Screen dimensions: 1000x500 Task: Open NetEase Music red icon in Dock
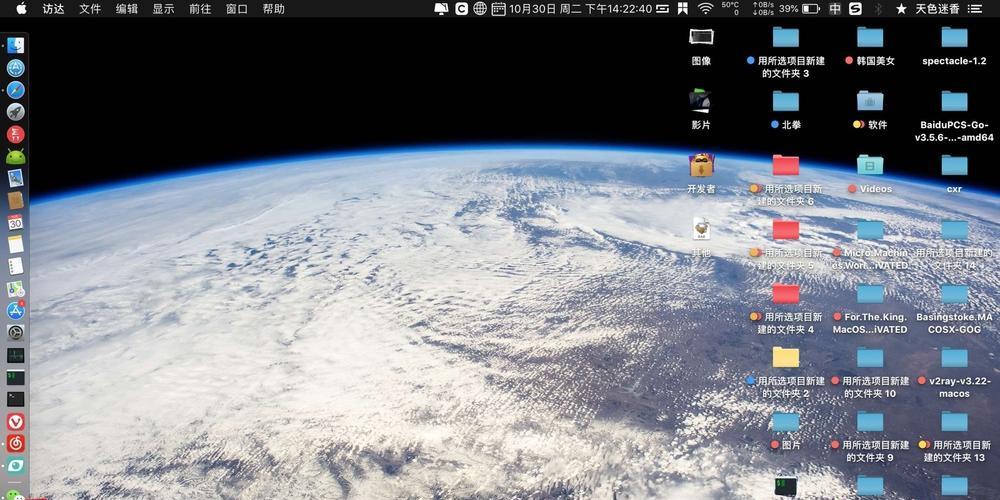tap(15, 443)
